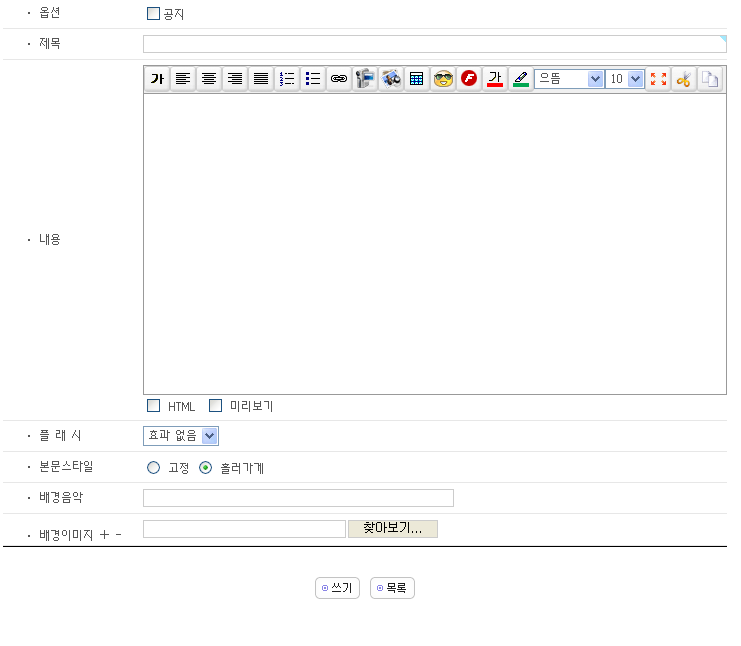This screenshot has height=646, width=741.
Task: Open the font size dropdown 10
Action: click(x=625, y=78)
